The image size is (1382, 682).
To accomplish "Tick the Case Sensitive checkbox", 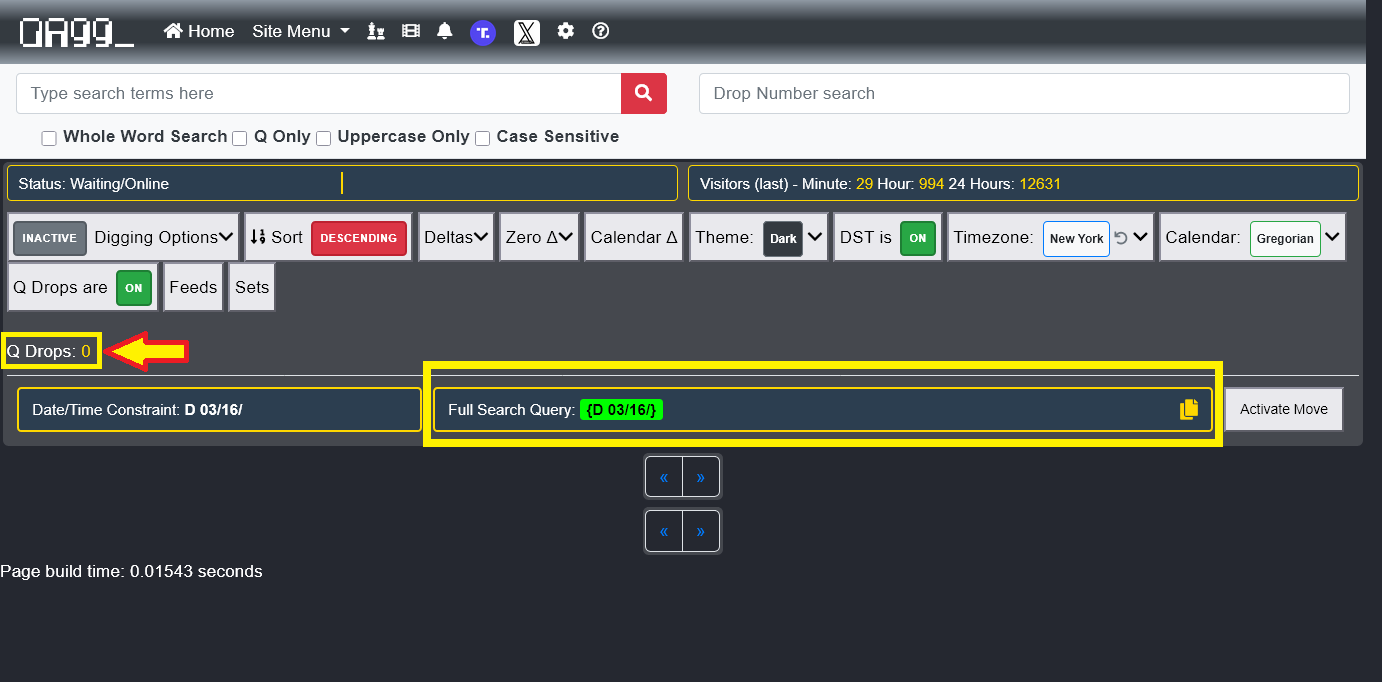I will click(483, 138).
